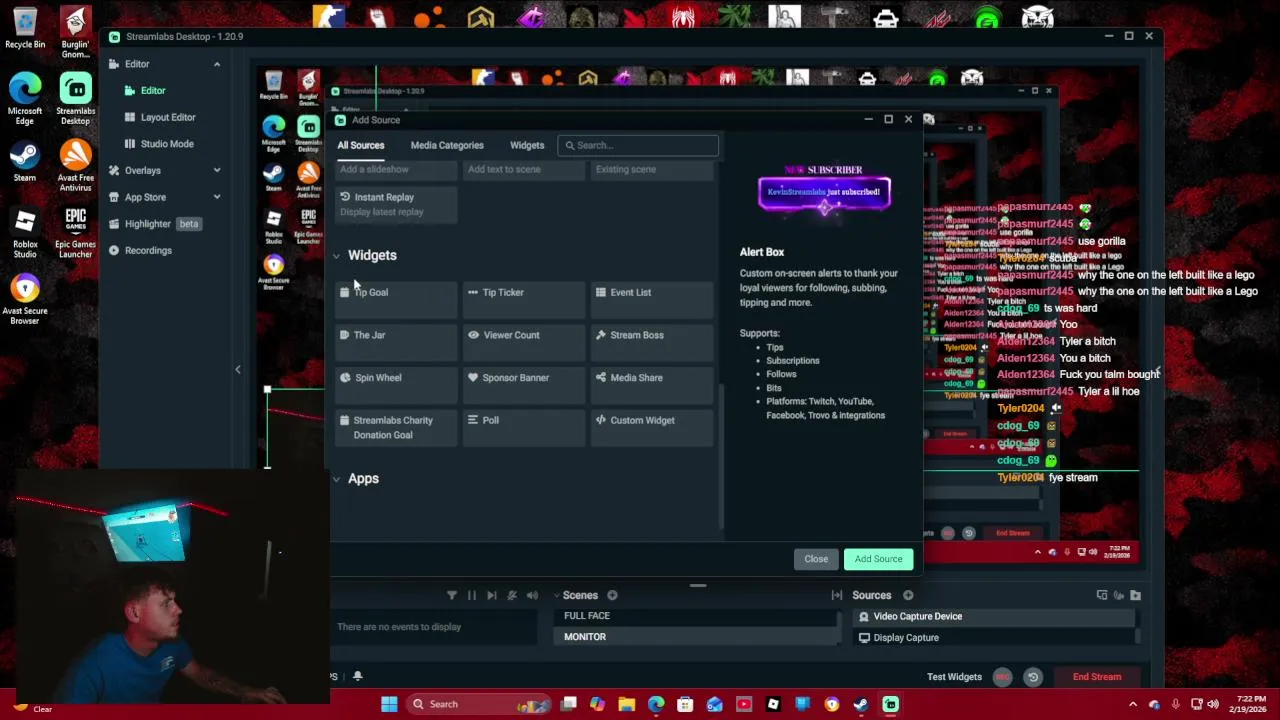Toggle the muted alerts icon in events
1280x720 pixels.
pyautogui.click(x=512, y=596)
